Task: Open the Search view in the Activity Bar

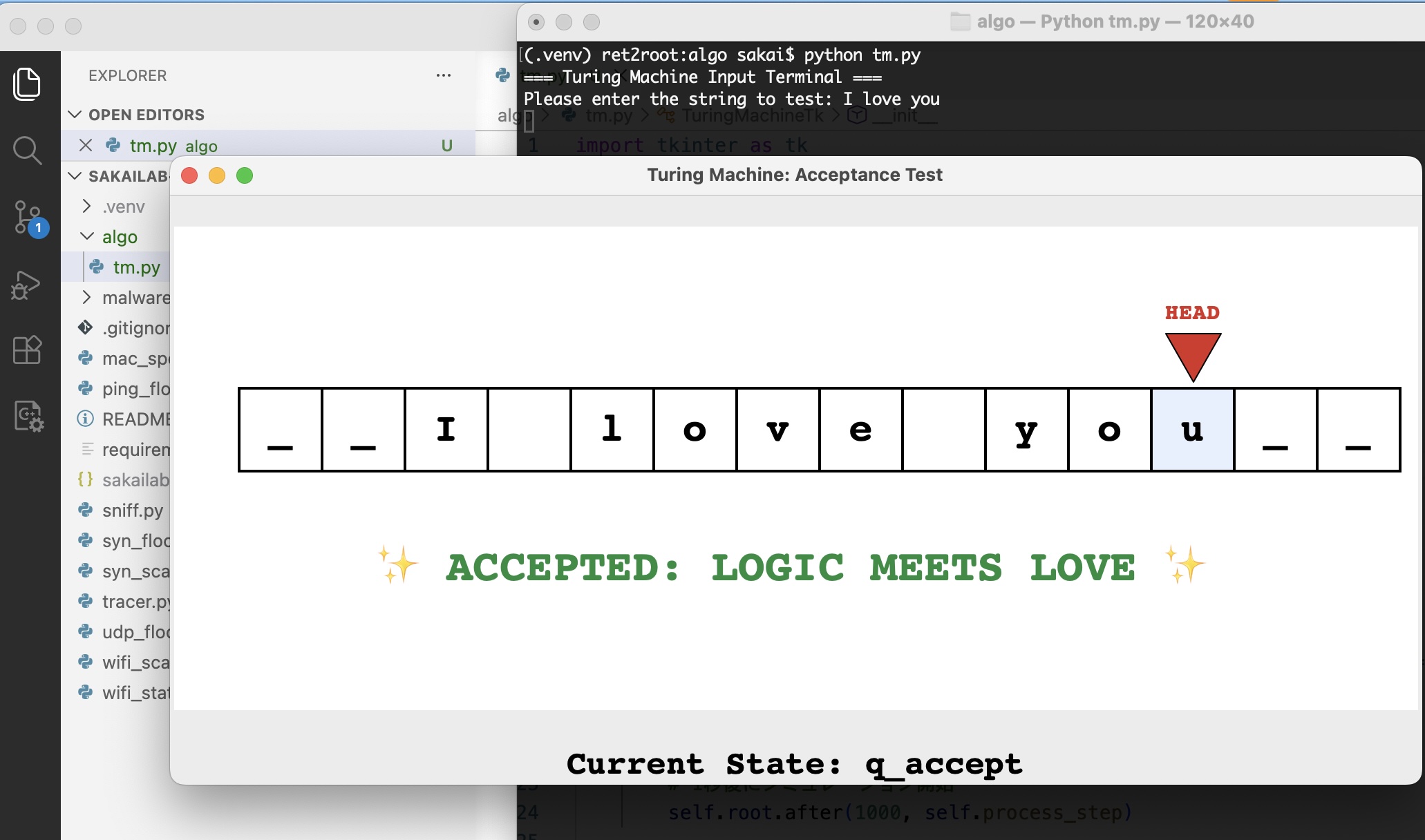Action: coord(27,150)
